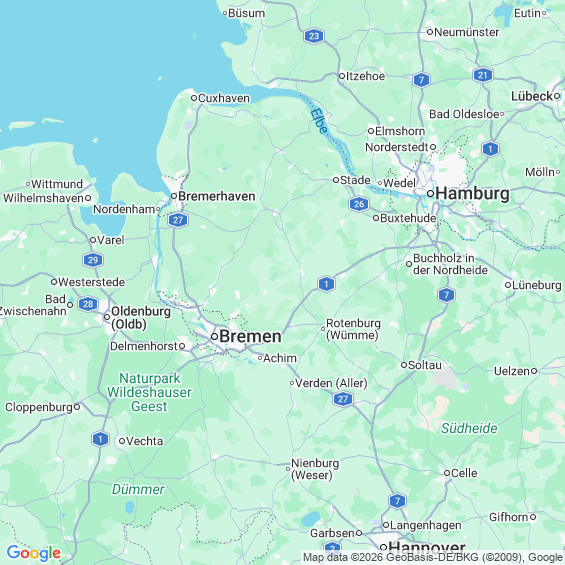Click the A29 highway shield below Varel

coord(93,260)
